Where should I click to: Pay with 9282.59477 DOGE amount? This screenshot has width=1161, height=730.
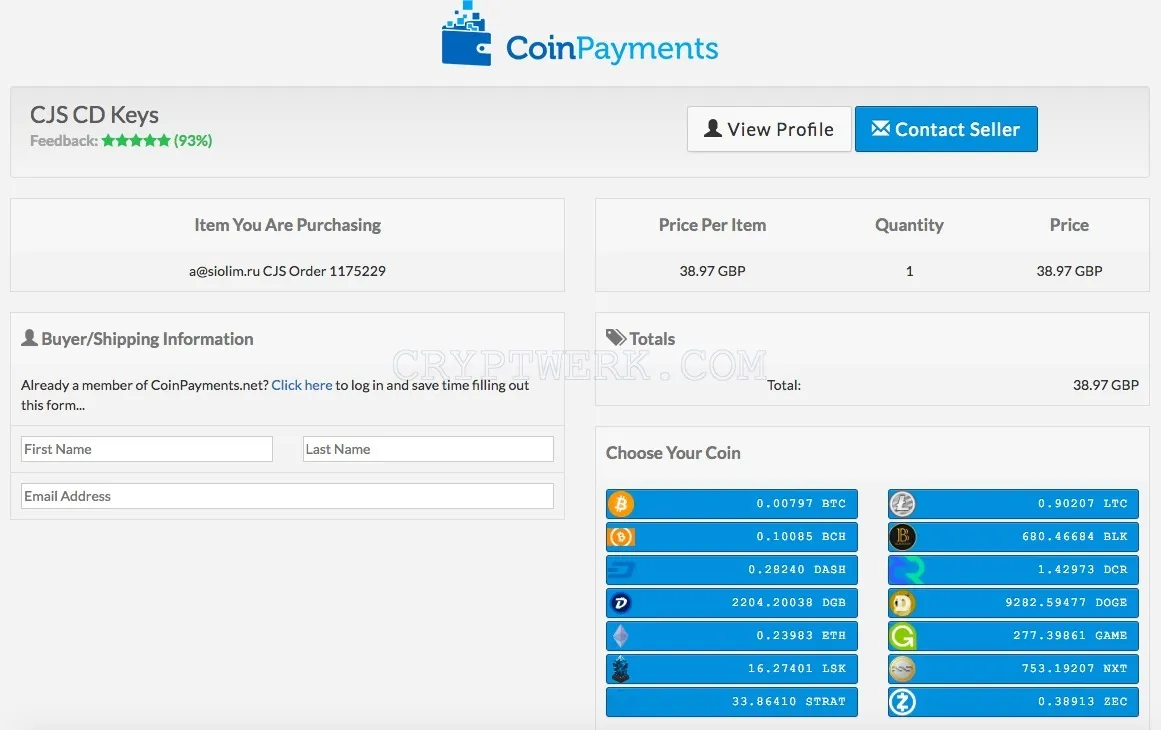click(x=1013, y=603)
